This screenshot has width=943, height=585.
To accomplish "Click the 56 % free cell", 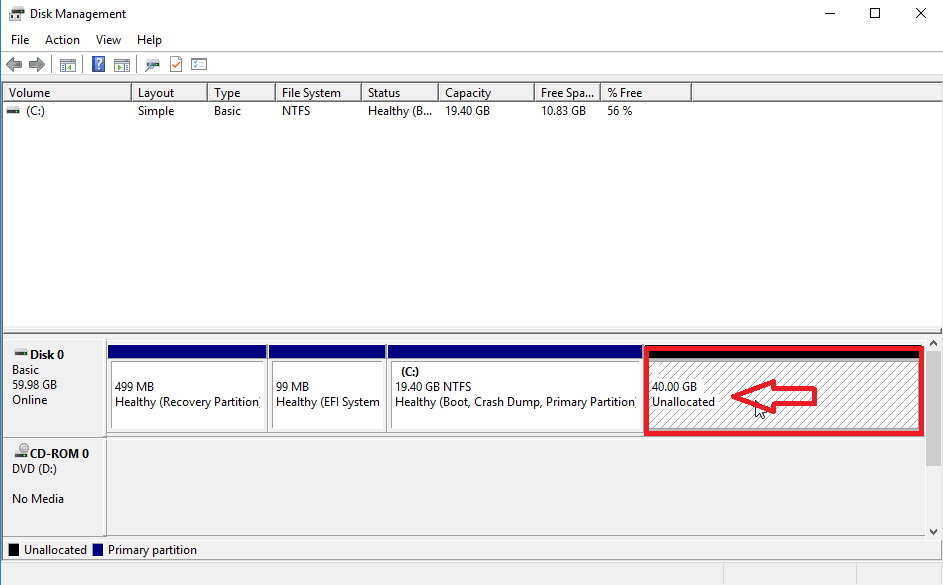I will (619, 111).
